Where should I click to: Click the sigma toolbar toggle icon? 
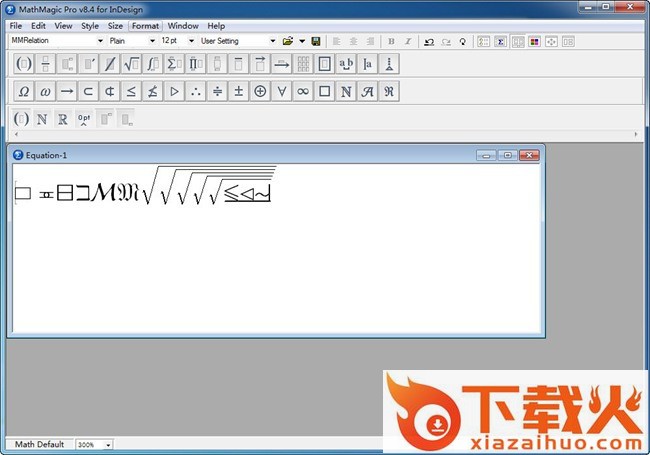pos(500,41)
